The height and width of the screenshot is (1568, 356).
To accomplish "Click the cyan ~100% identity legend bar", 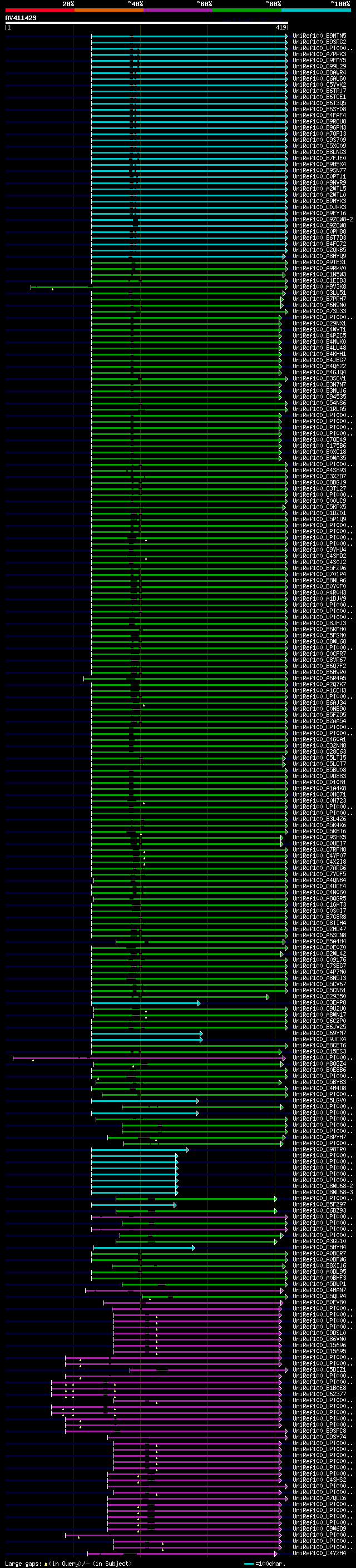I will [317, 10].
